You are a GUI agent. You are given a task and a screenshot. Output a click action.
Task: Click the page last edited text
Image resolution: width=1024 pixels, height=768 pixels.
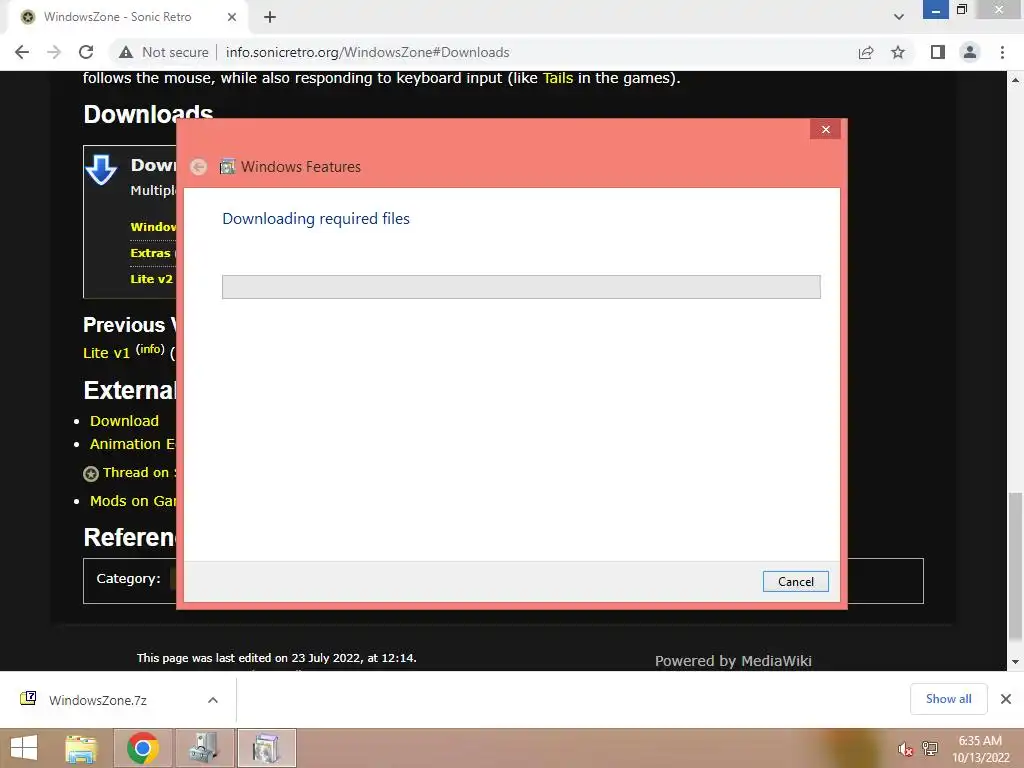[x=276, y=658]
